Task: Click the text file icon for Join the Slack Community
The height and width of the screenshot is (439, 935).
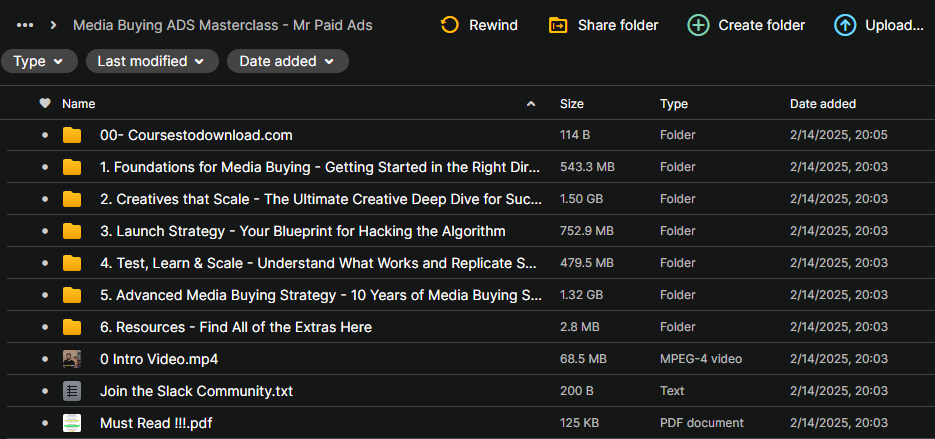Action: pos(72,391)
